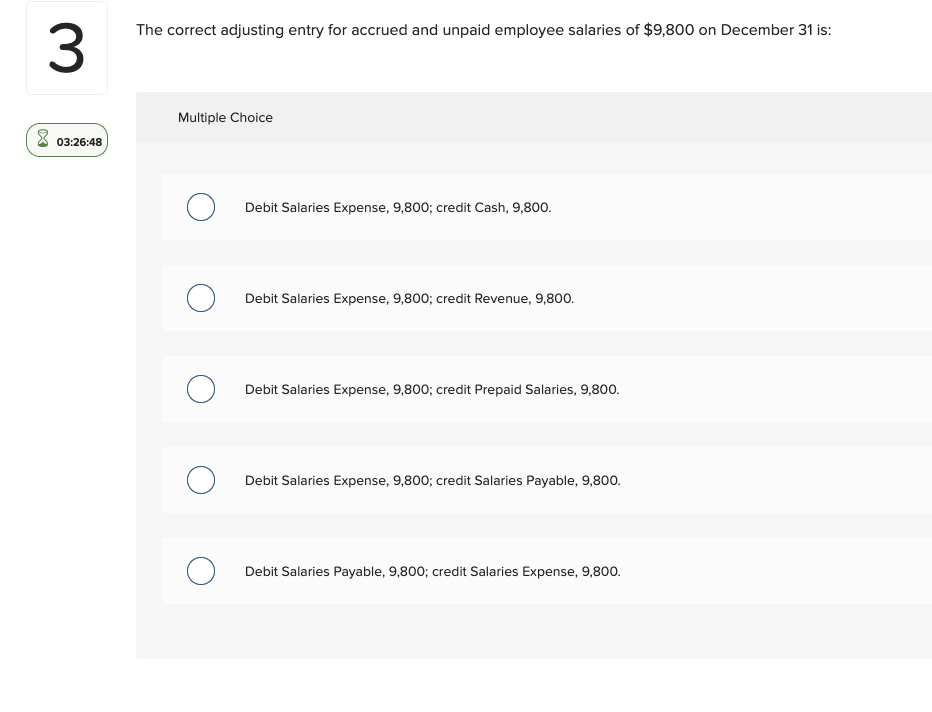Select the answer crediting Salaries Payable

click(x=432, y=480)
